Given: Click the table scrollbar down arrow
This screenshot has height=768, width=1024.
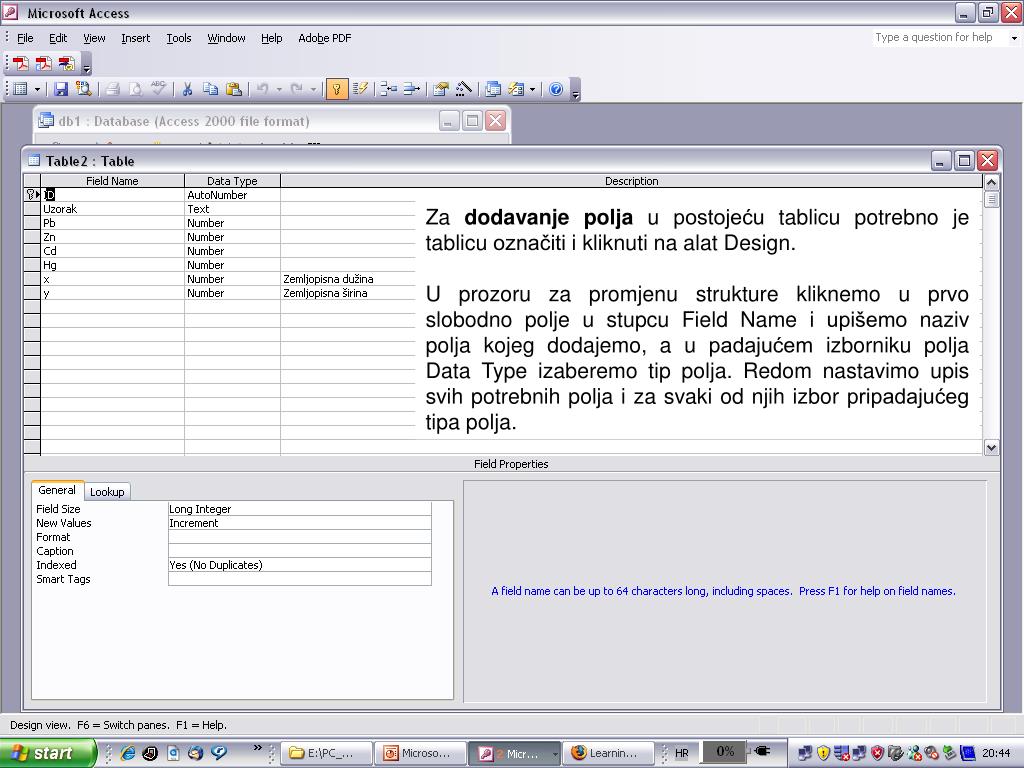Looking at the screenshot, I should click(x=991, y=447).
